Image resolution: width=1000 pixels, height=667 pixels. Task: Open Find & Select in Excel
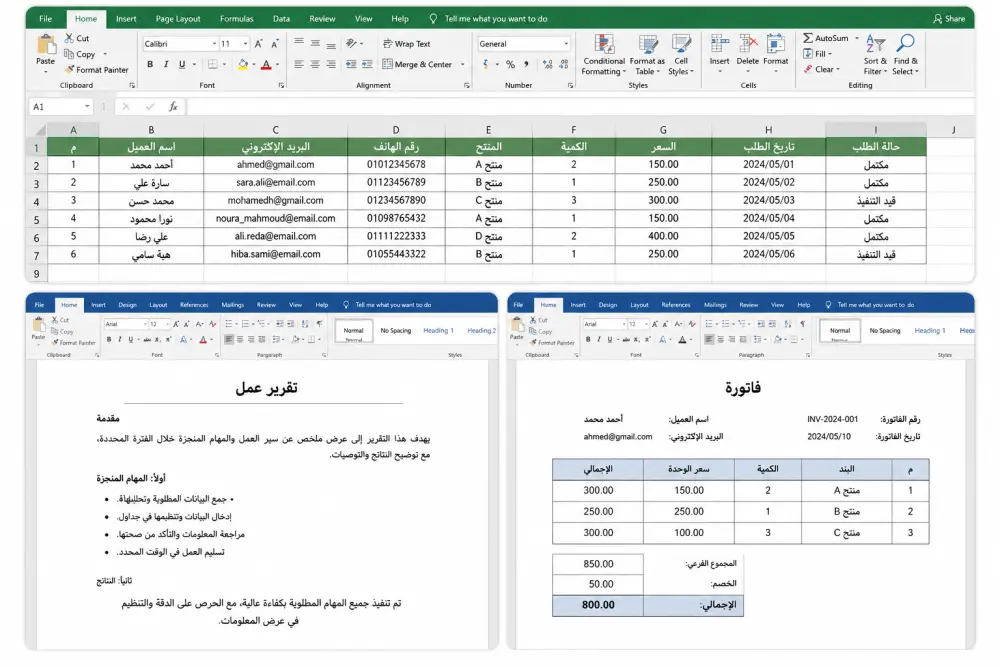(x=906, y=55)
